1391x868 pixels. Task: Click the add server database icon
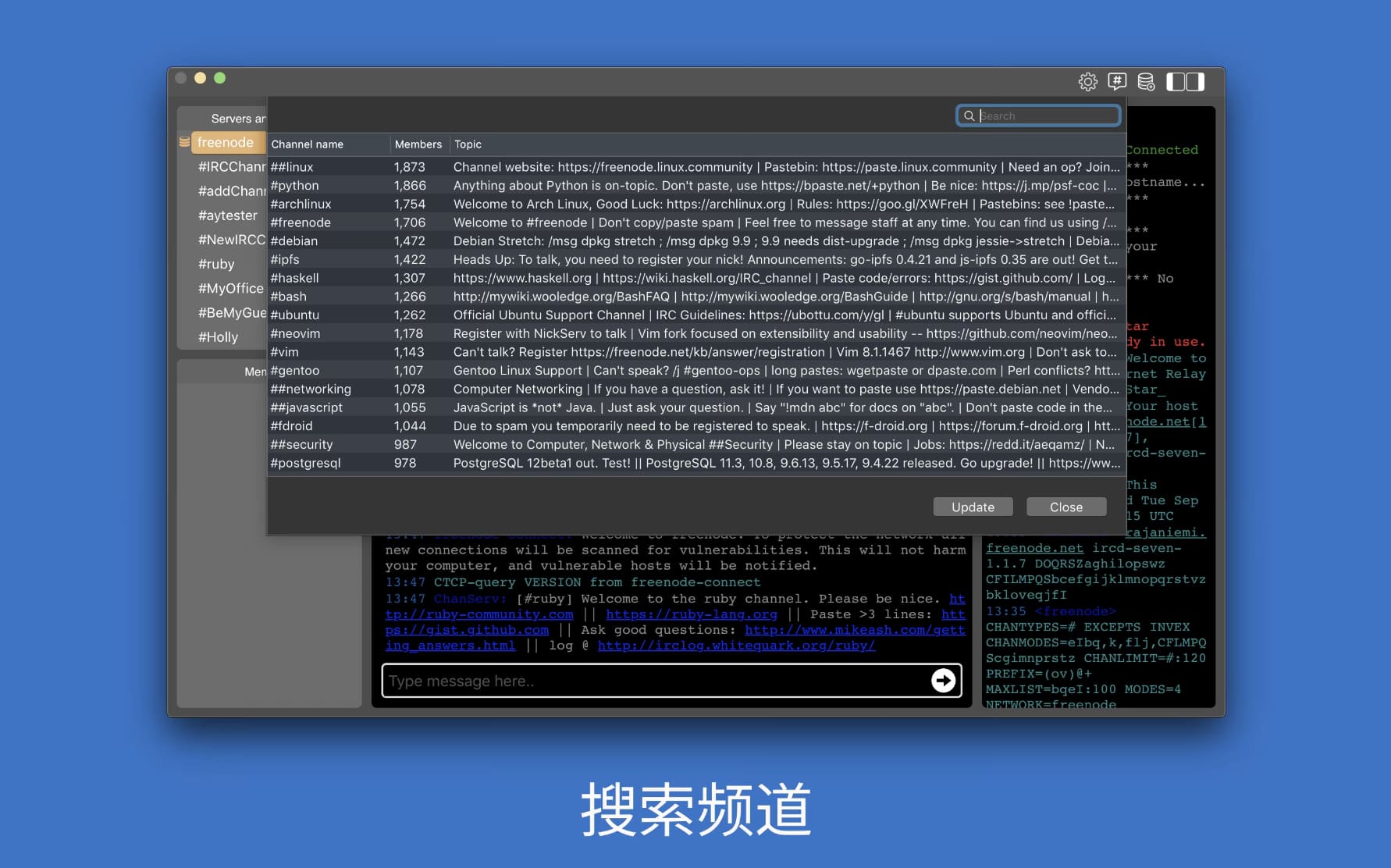point(1146,82)
